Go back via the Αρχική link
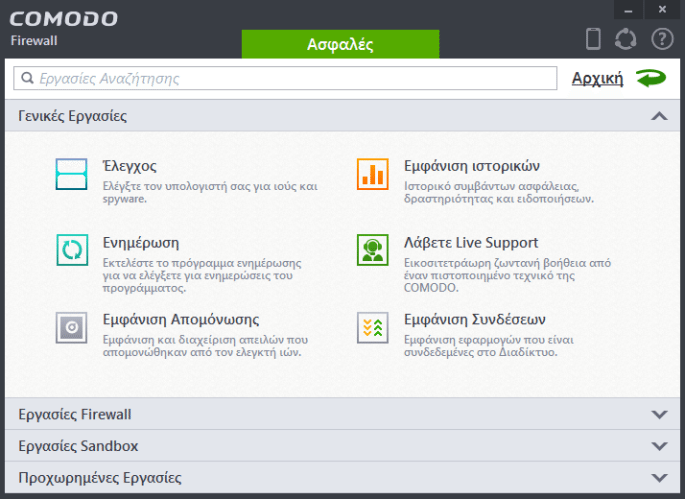 (597, 79)
